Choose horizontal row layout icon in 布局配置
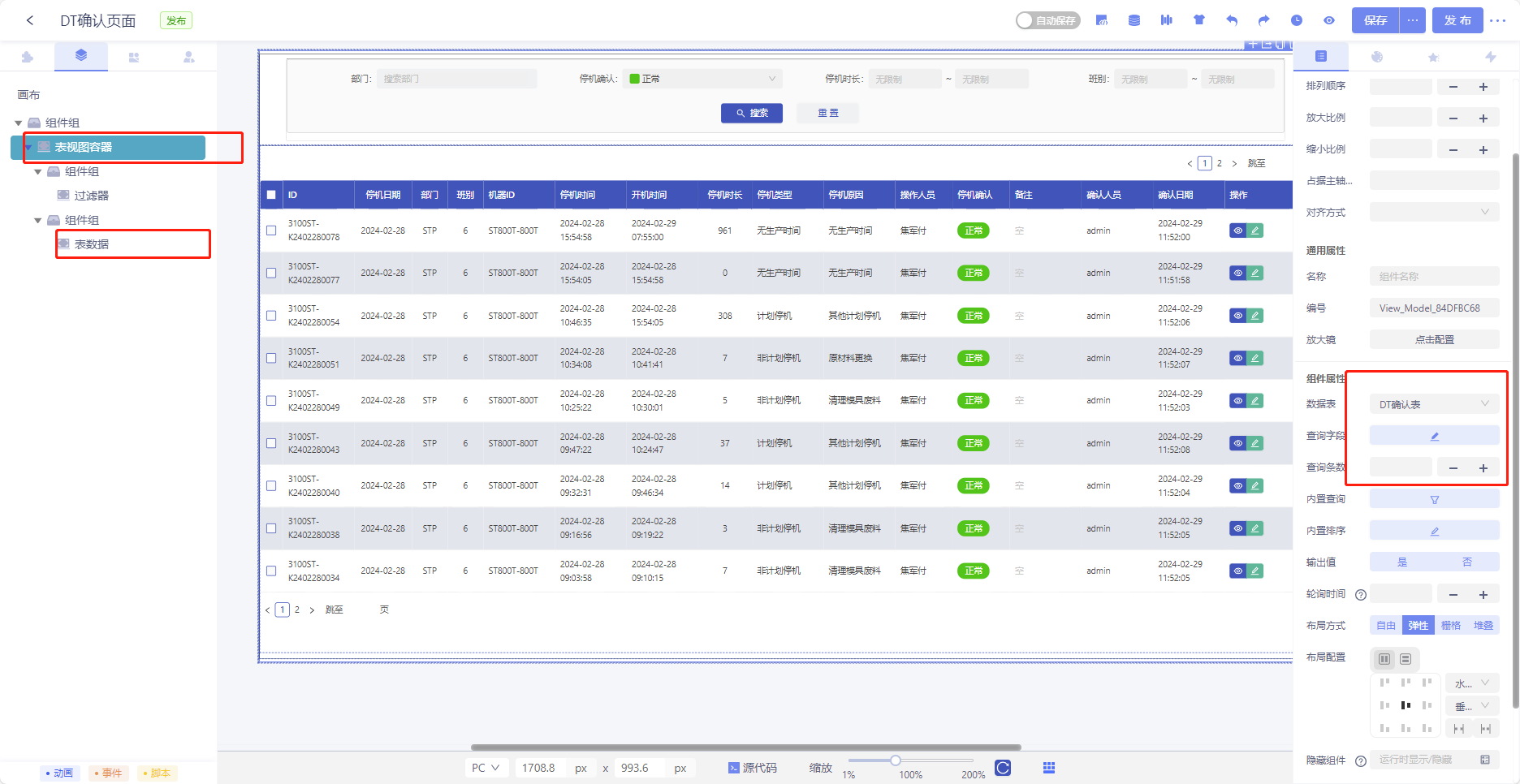Viewport: 1520px width, 784px height. click(1385, 659)
